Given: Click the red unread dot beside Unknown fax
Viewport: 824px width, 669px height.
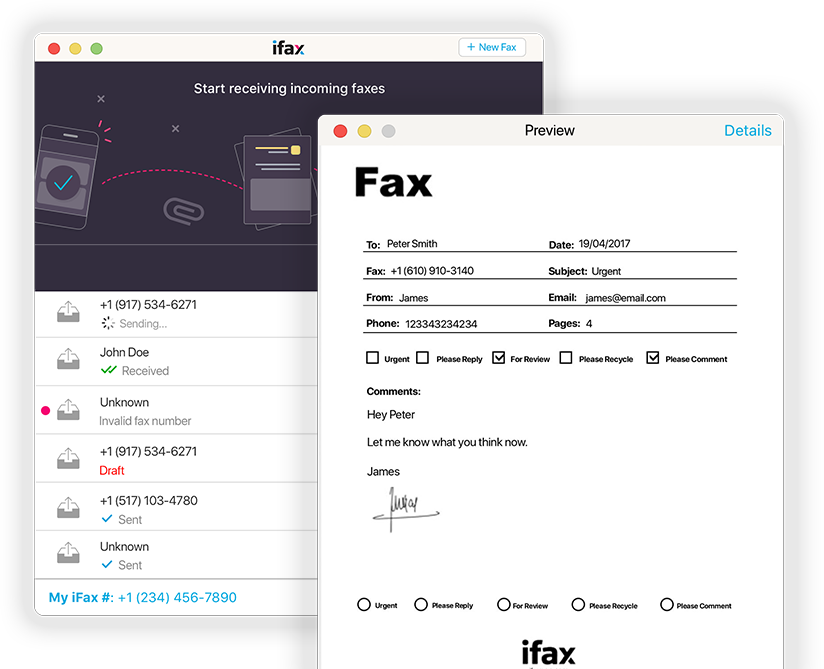Looking at the screenshot, I should [44, 410].
